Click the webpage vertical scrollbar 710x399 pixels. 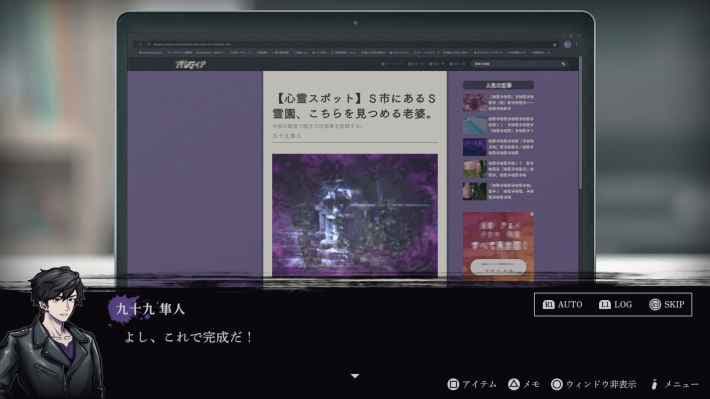point(580,122)
